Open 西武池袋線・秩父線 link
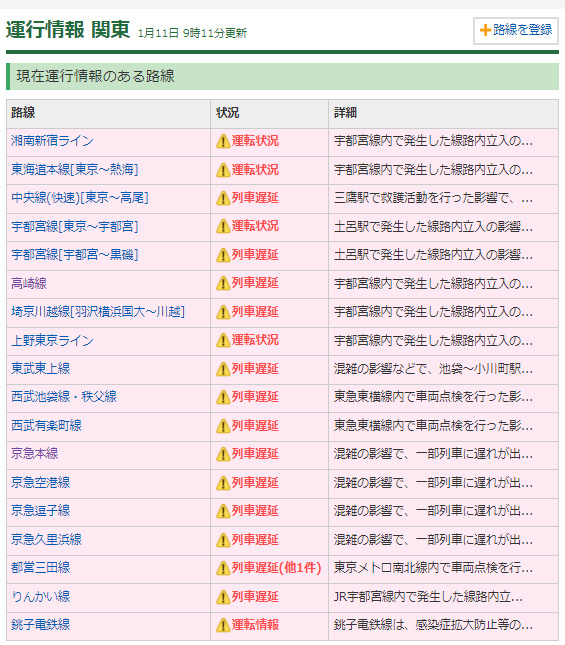Viewport: 565px width, 645px height. tap(64, 397)
